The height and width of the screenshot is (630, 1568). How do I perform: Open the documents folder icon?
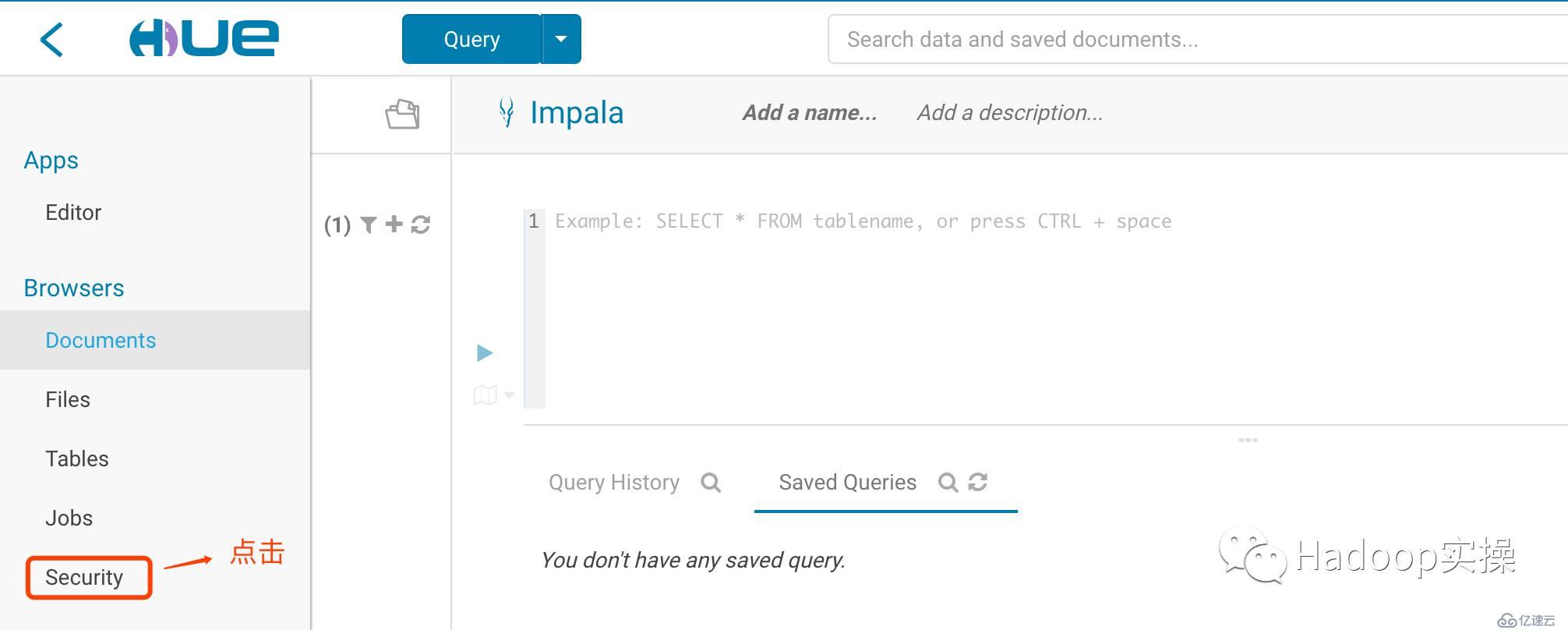(x=402, y=115)
